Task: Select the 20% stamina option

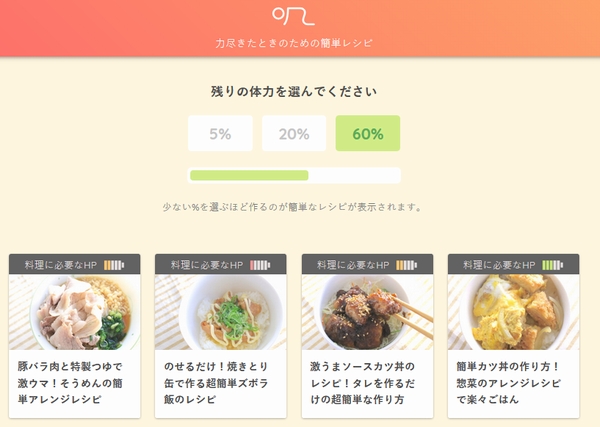Action: (294, 134)
